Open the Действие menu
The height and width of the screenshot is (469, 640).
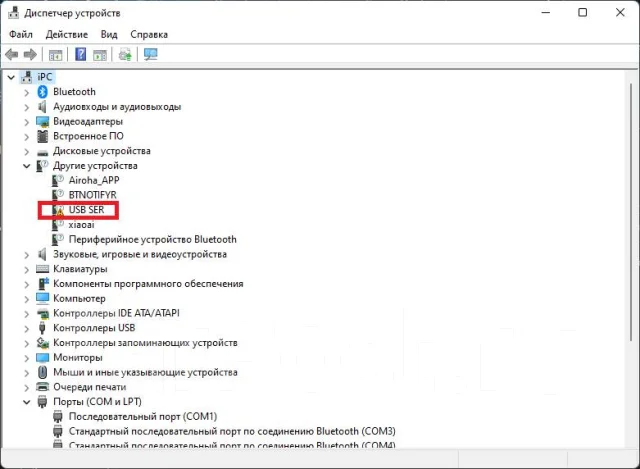tap(67, 34)
